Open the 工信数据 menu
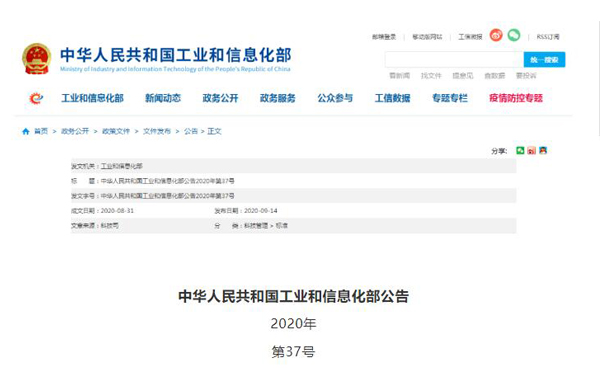The width and height of the screenshot is (600, 387). [393, 98]
